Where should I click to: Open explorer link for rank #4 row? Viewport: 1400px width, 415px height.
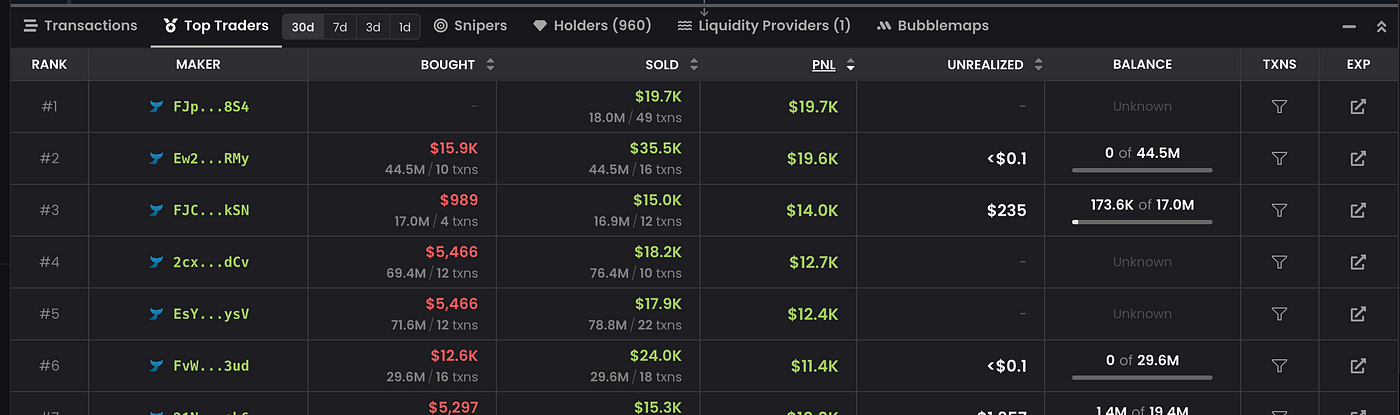pyautogui.click(x=1358, y=263)
